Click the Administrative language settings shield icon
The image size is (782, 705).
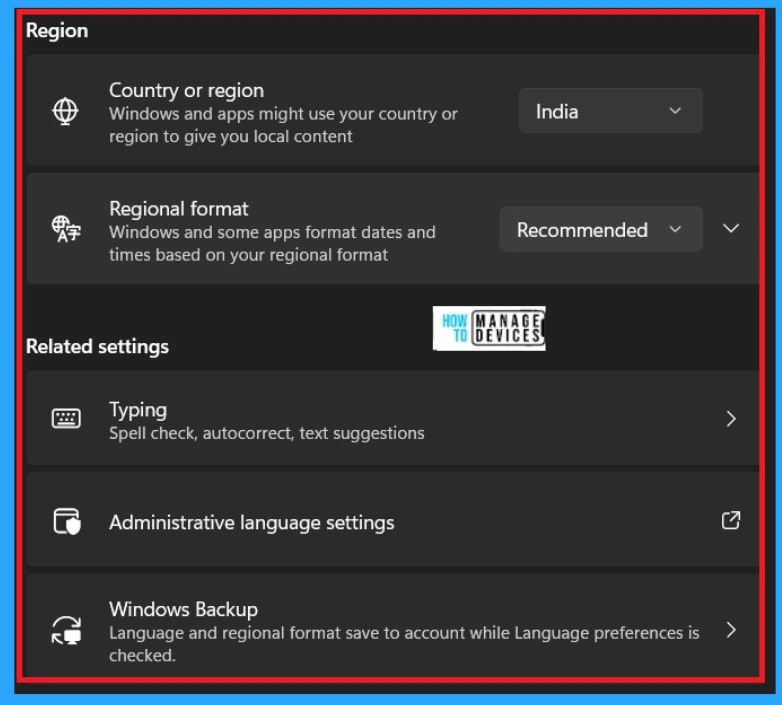pos(67,522)
